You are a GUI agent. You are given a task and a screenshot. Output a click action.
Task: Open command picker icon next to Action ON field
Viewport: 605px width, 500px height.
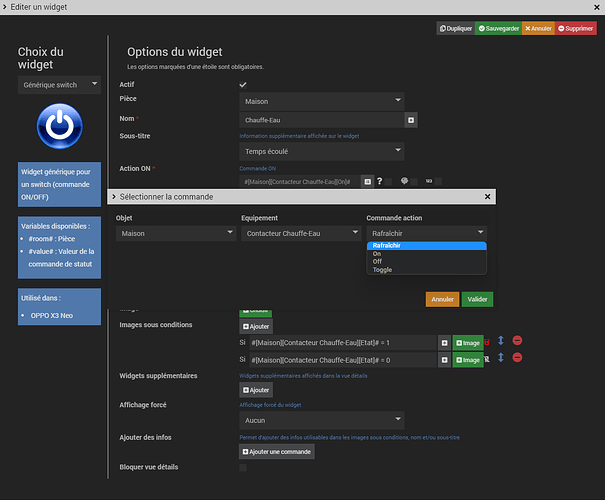(367, 181)
